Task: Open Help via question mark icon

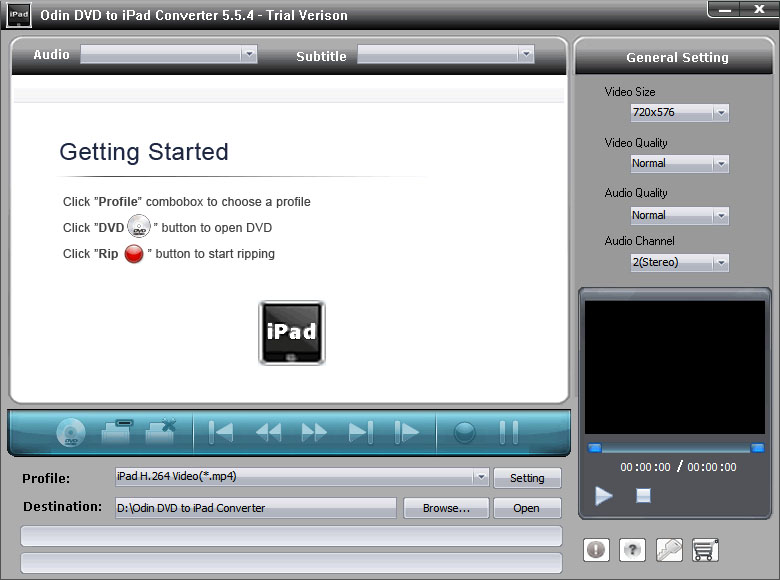Action: [x=632, y=549]
